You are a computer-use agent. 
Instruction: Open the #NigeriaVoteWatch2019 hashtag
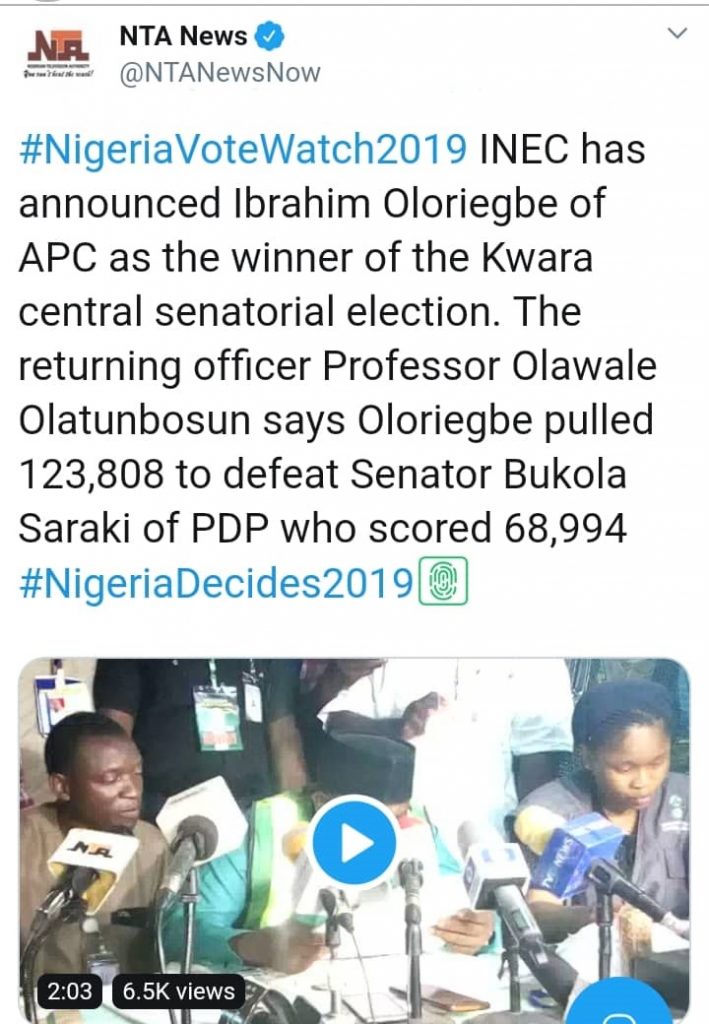pyautogui.click(x=243, y=150)
